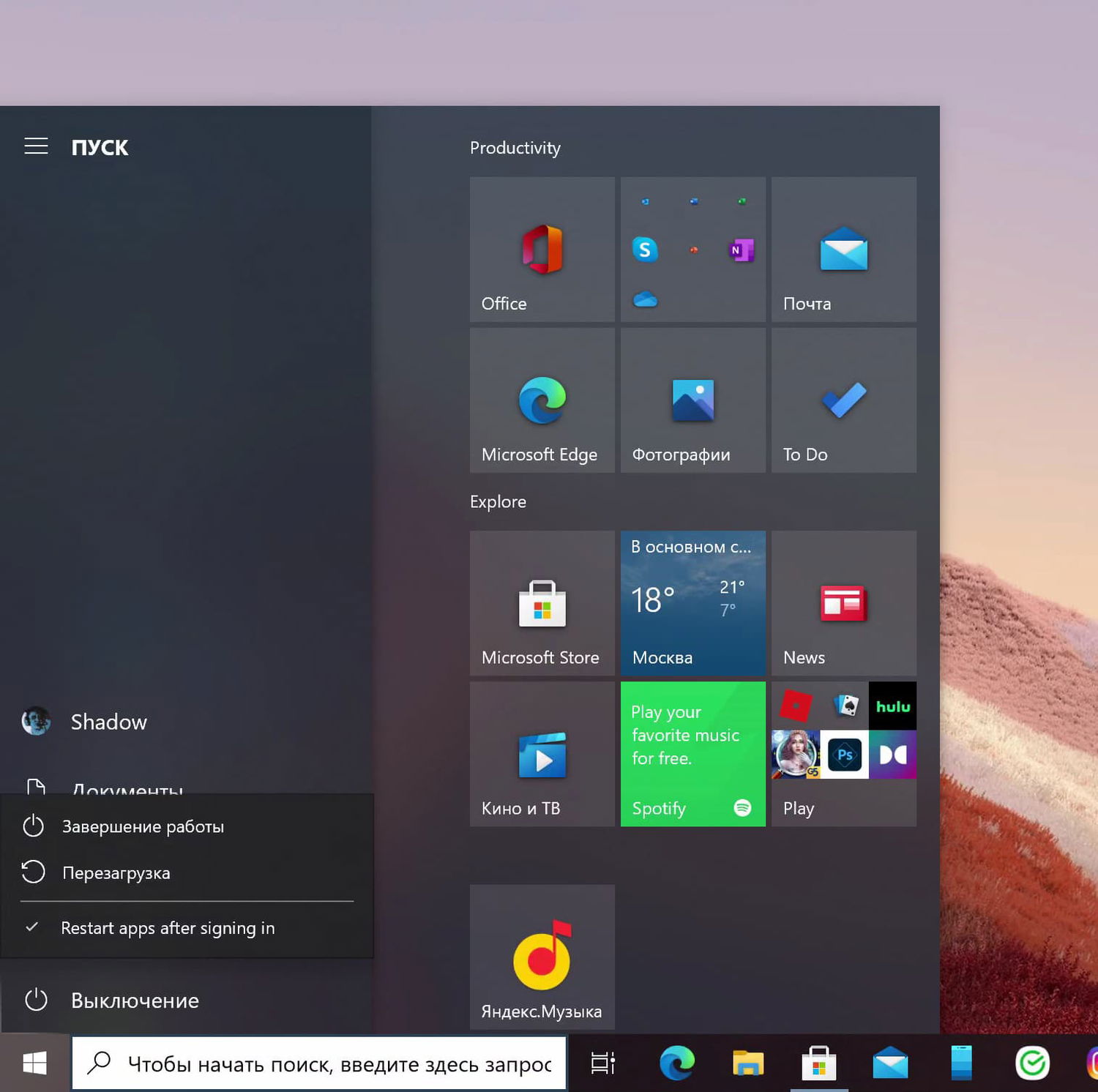
Task: Launch Edge from the taskbar
Action: [x=677, y=1063]
